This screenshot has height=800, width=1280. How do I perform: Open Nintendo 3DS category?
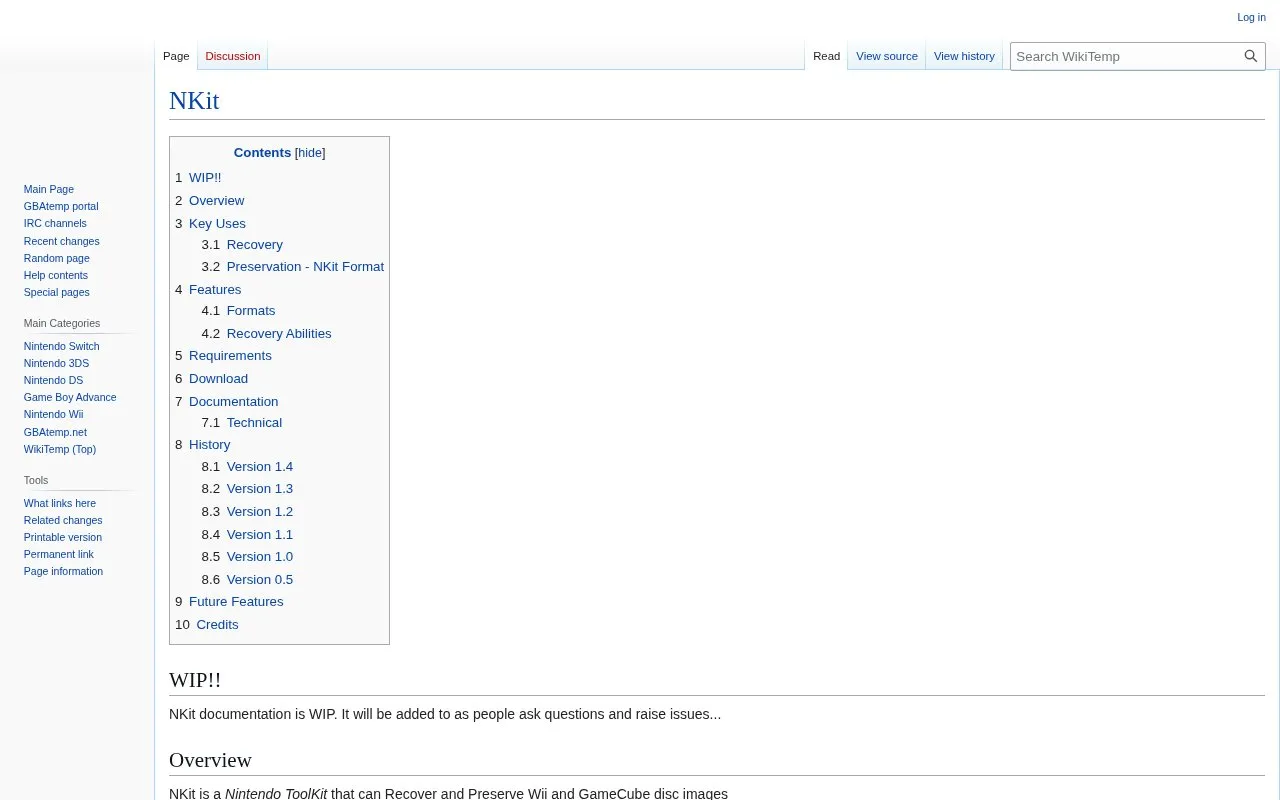pos(56,363)
